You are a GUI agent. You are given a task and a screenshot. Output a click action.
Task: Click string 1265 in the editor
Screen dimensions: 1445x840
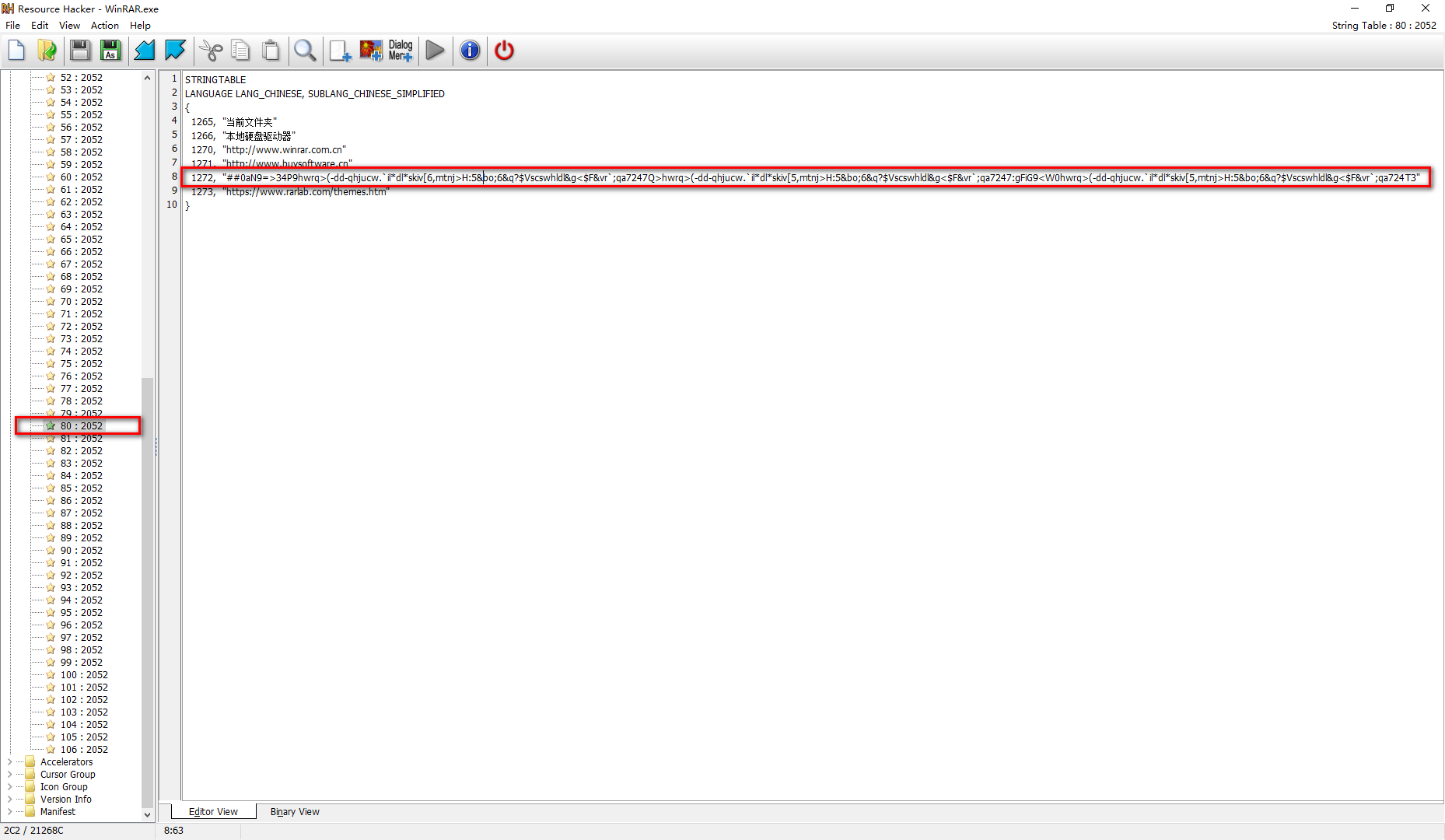pyautogui.click(x=234, y=121)
